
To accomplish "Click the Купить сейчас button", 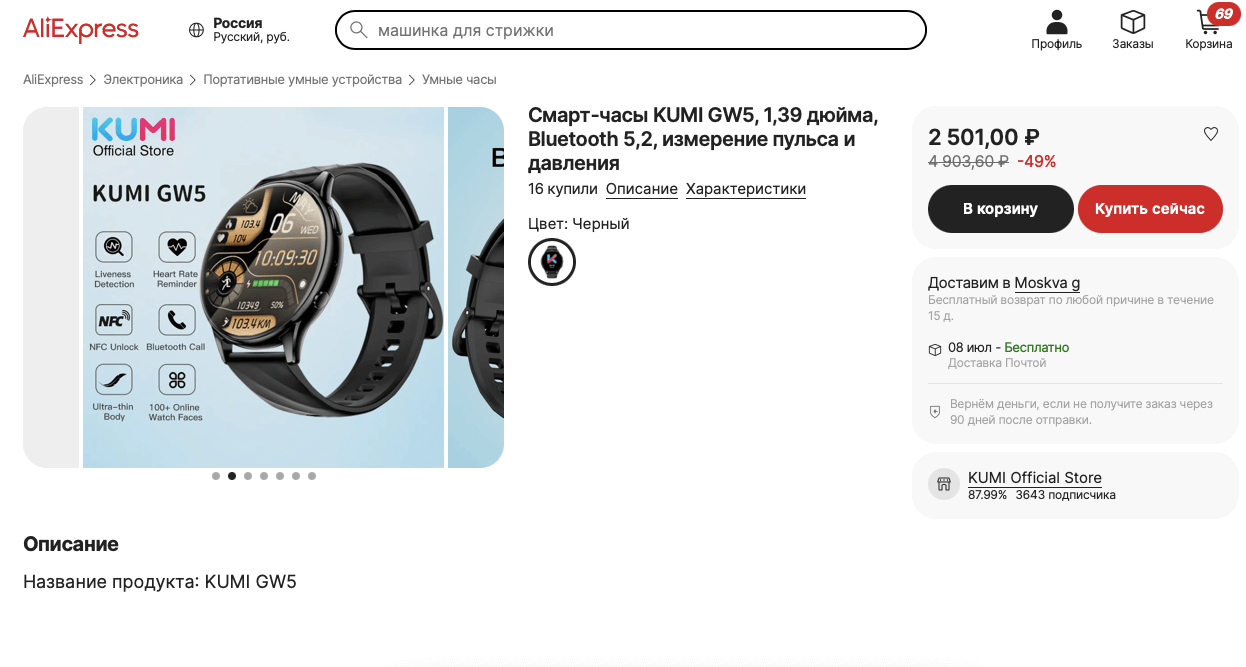I will point(1150,209).
